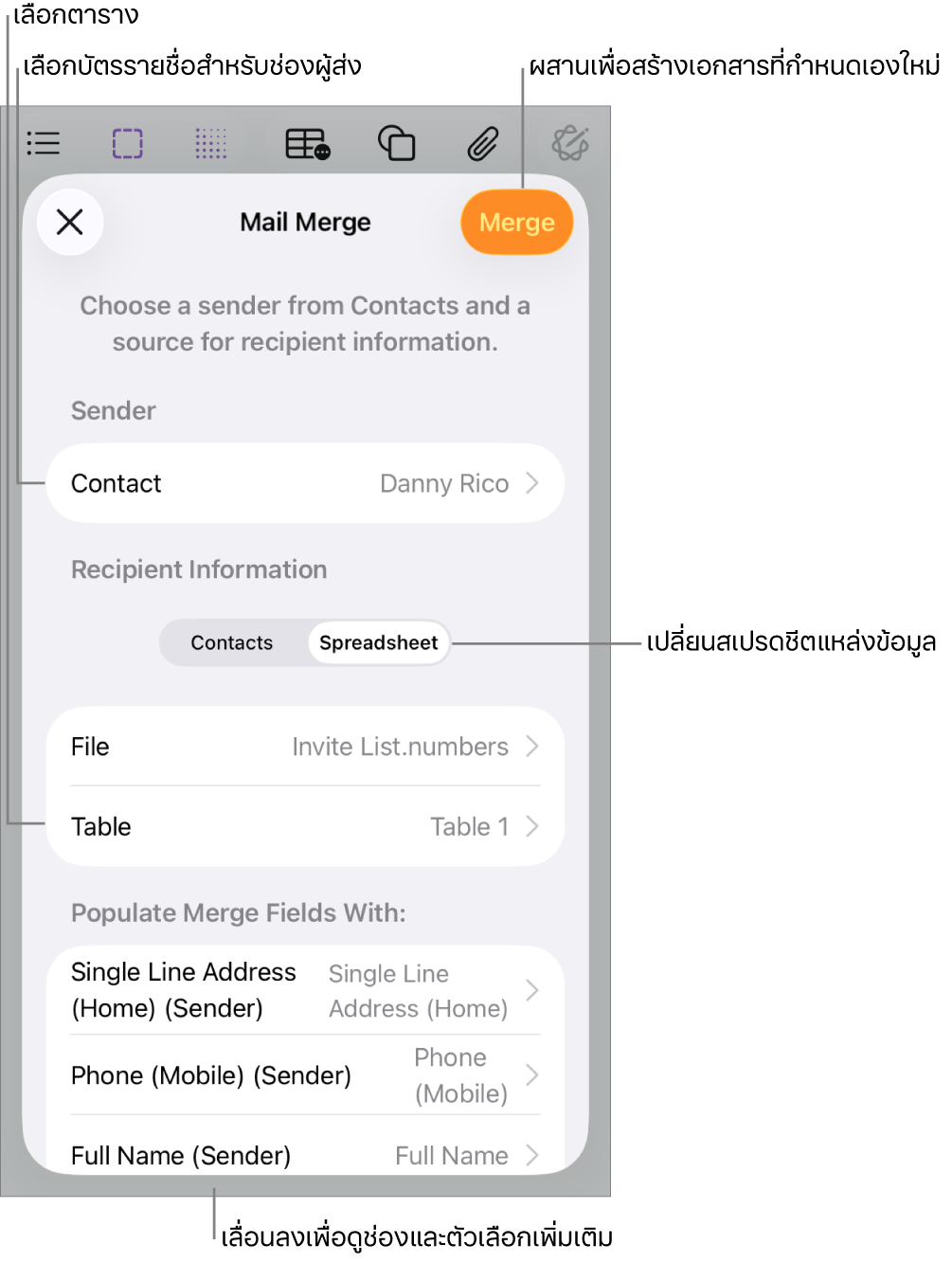
Task: Tap chevron beside Table 1 value
Action: click(x=532, y=826)
